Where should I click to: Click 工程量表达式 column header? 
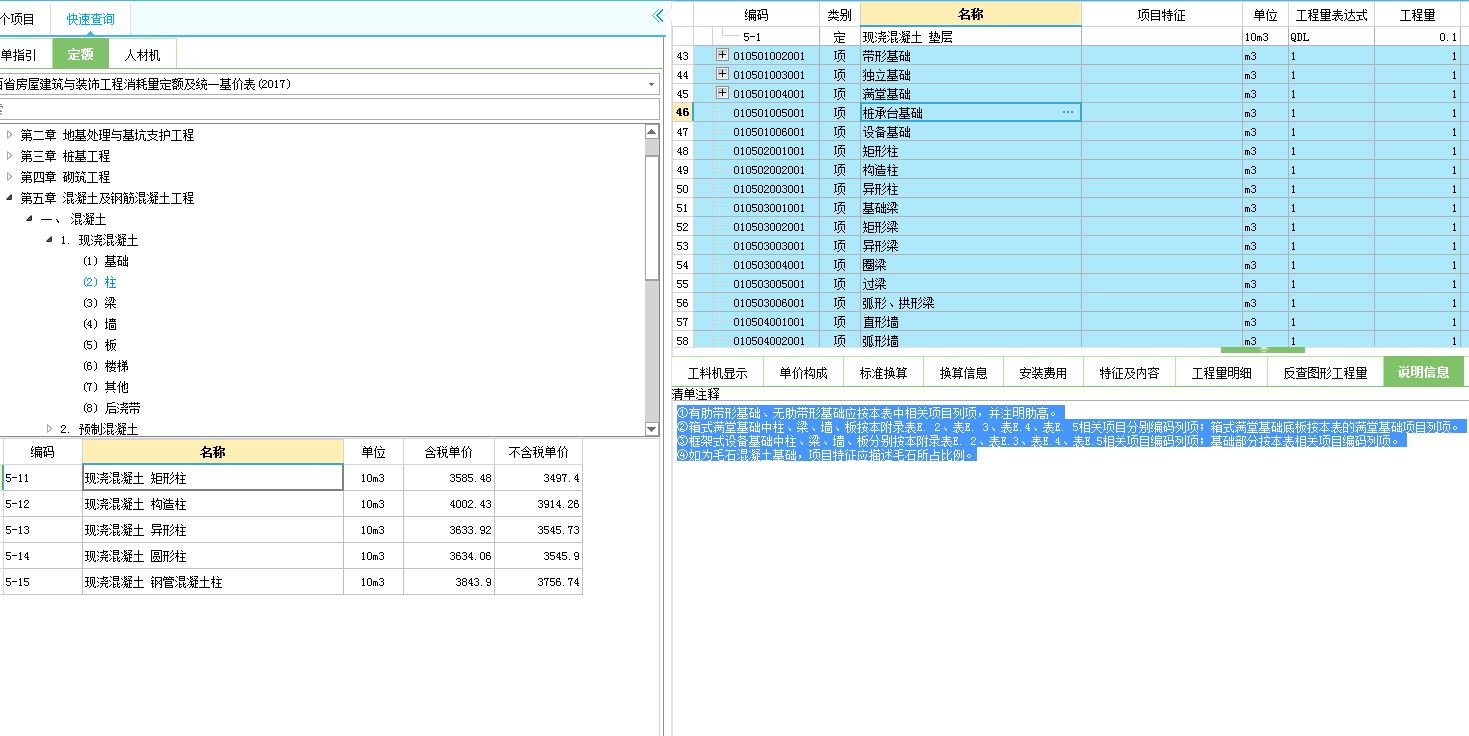click(1331, 15)
